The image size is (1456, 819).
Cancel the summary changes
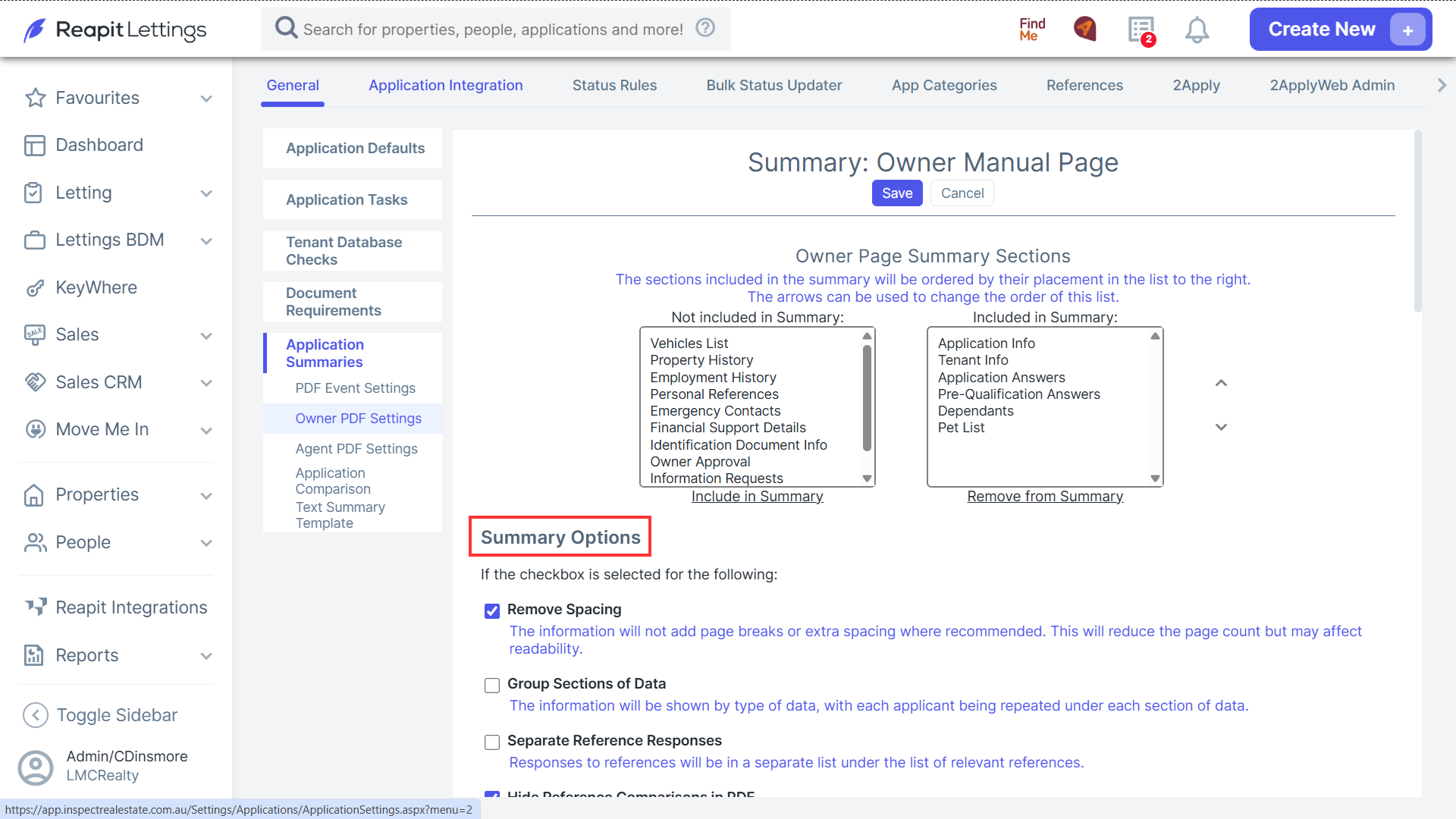pos(962,193)
